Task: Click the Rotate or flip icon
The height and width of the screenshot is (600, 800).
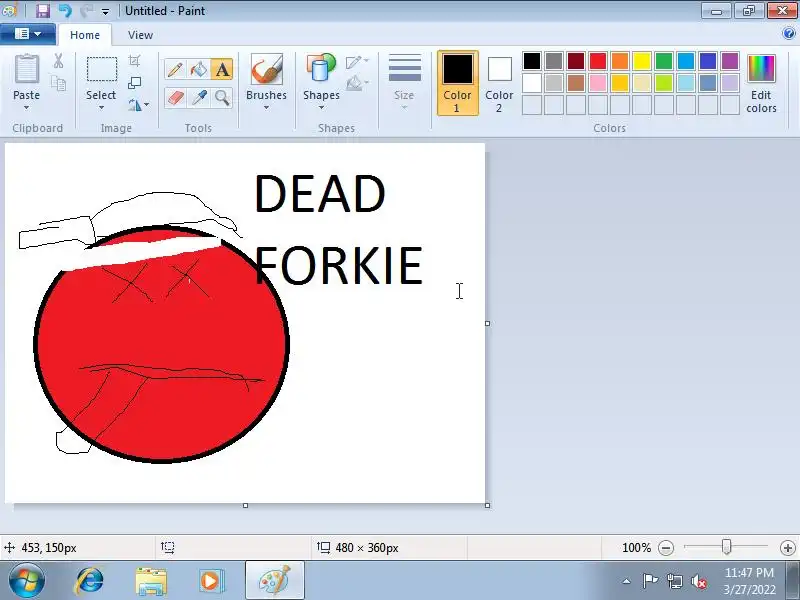Action: coord(134,105)
